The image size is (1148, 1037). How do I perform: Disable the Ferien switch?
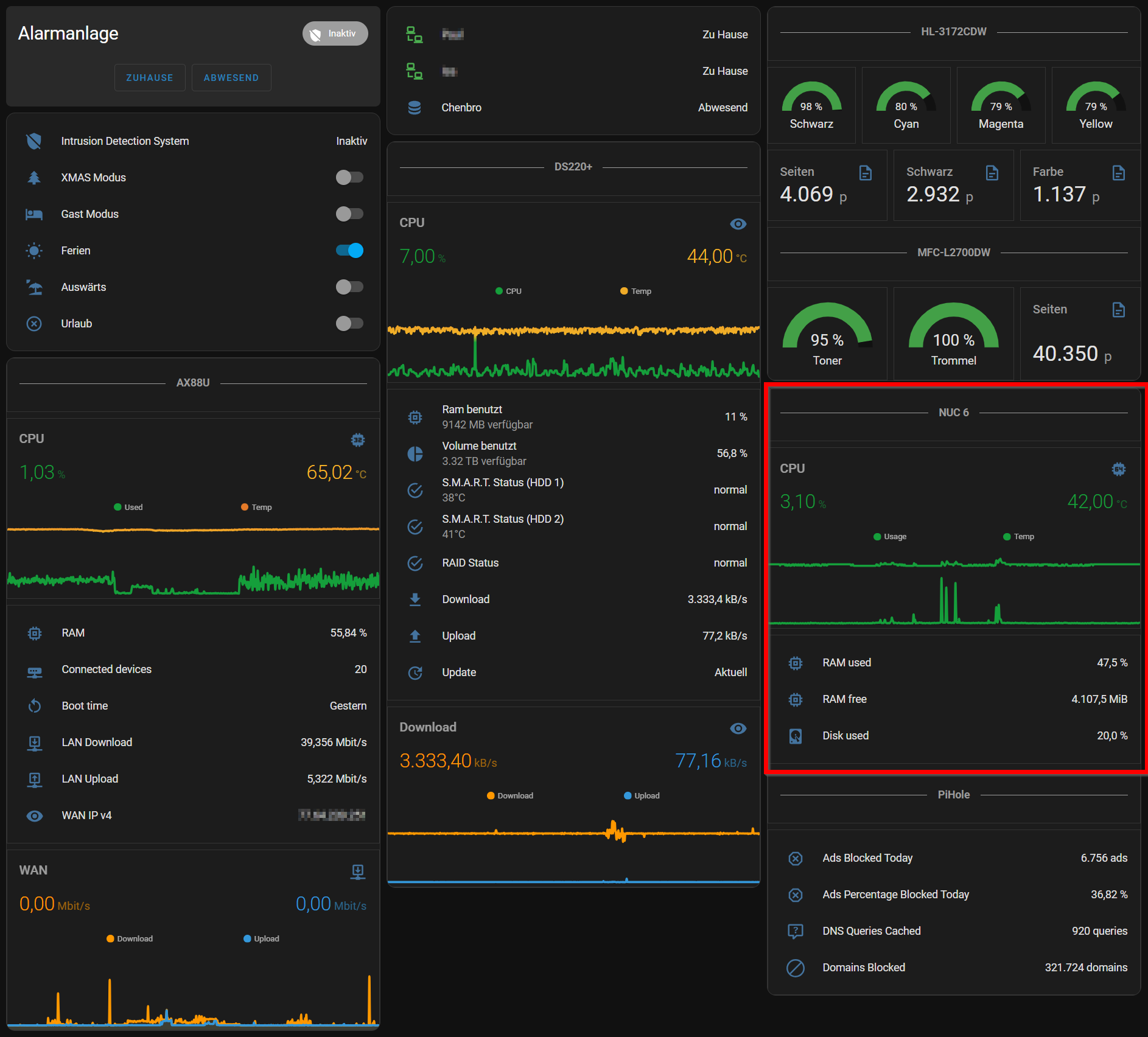point(349,250)
